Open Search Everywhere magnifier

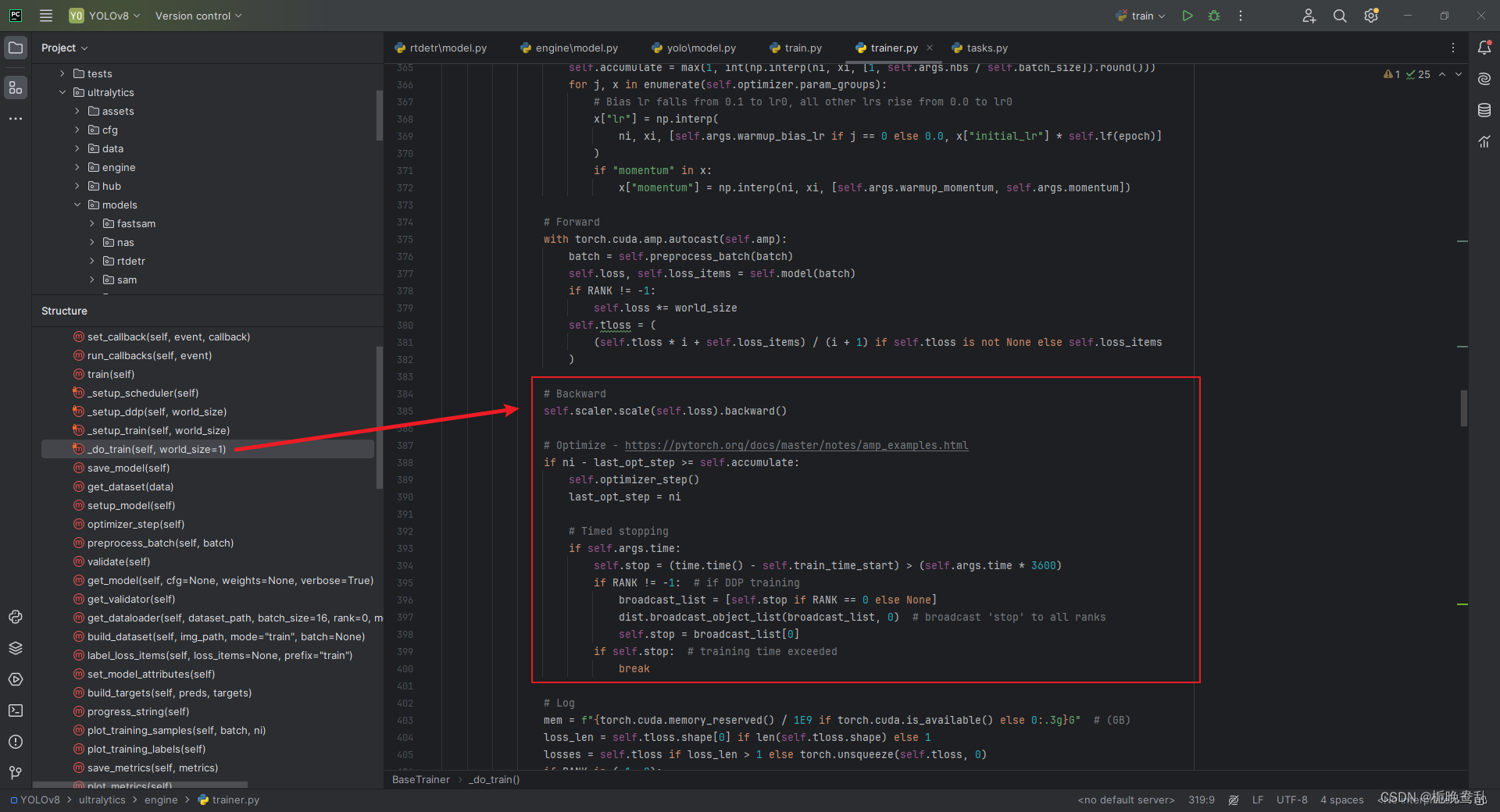1340,16
